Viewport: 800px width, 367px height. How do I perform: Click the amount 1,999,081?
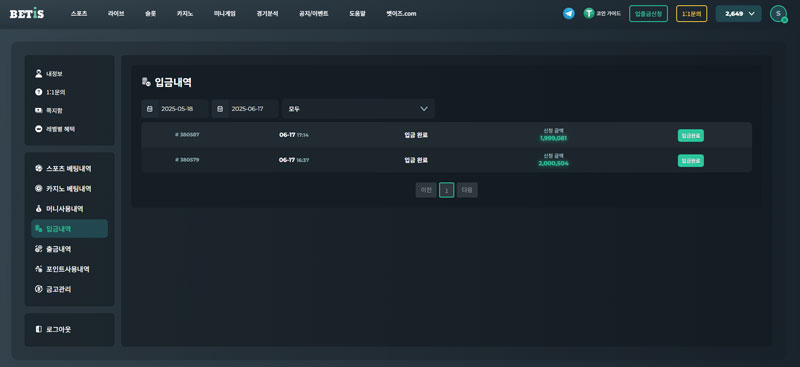(x=554, y=138)
